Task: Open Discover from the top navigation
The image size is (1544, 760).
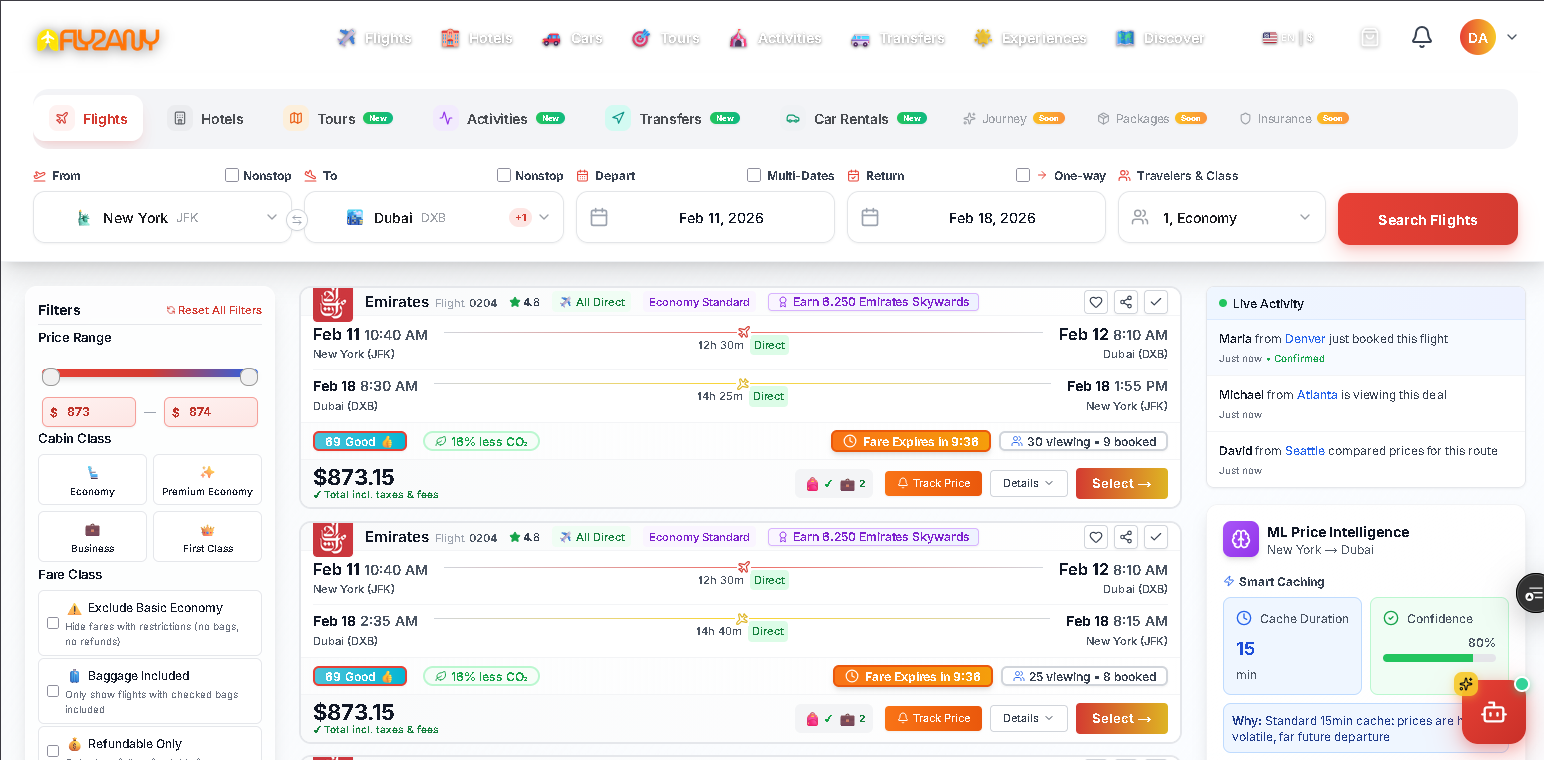Action: [x=1160, y=38]
